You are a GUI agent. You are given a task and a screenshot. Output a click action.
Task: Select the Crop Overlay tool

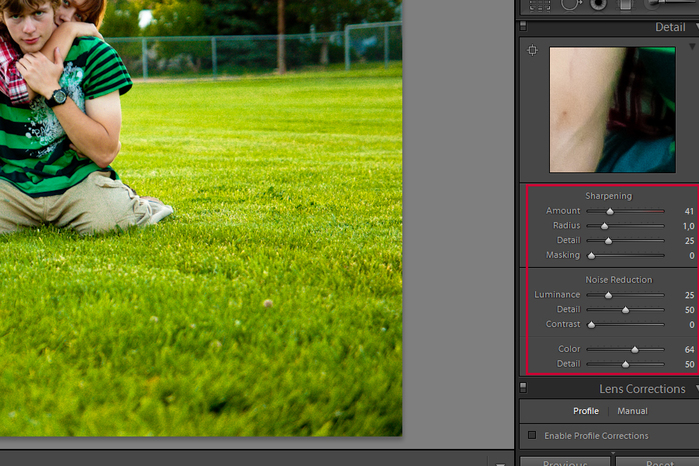539,5
